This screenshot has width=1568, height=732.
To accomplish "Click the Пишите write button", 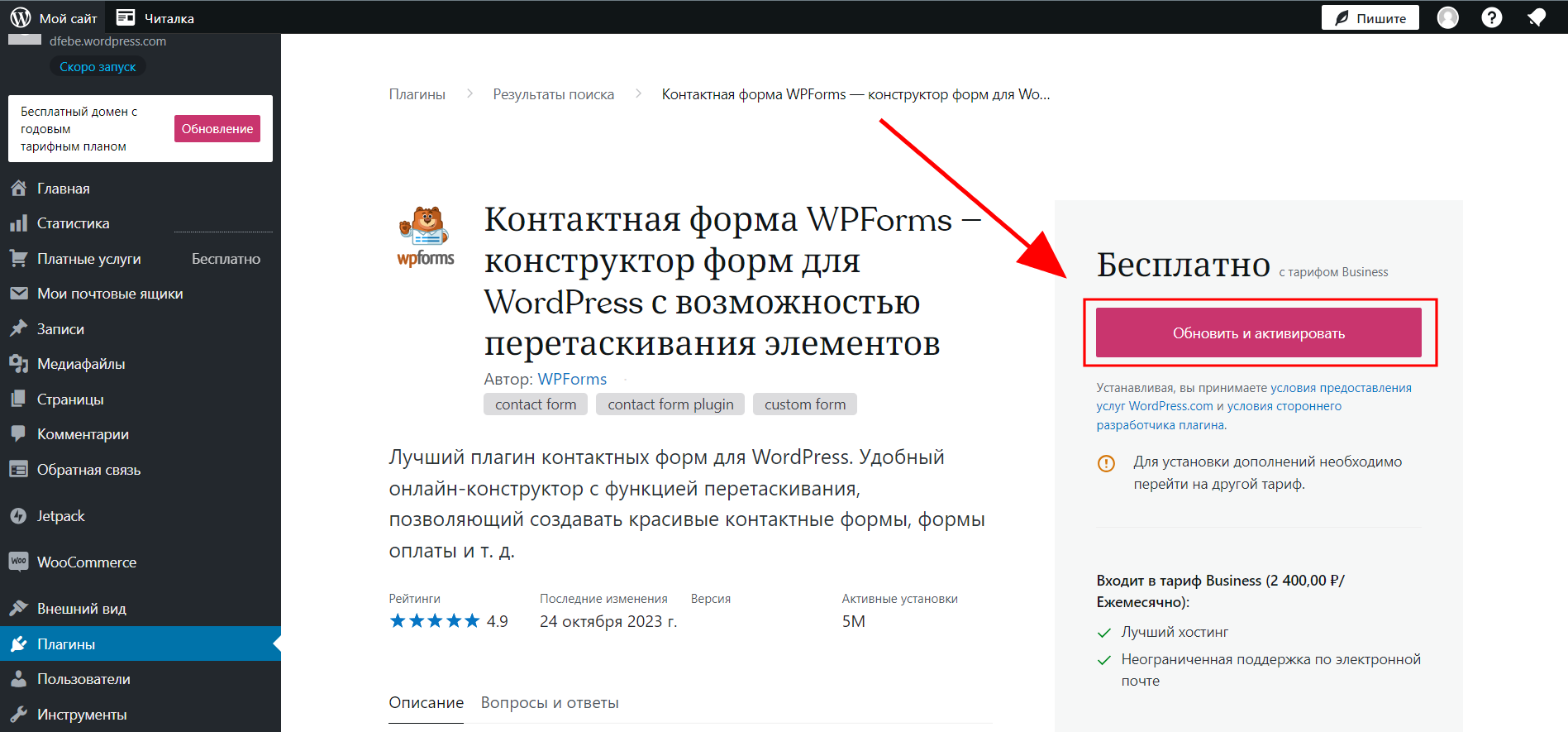I will pos(1370,17).
